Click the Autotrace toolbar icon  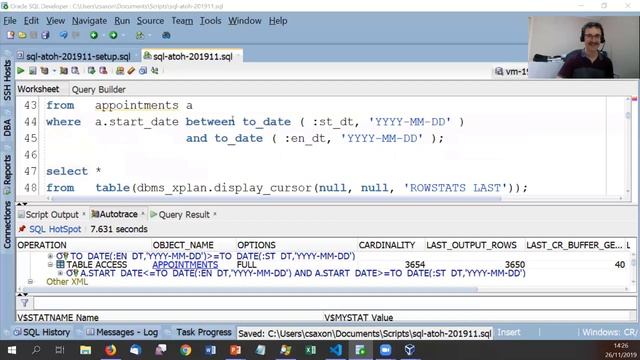pos(64,71)
